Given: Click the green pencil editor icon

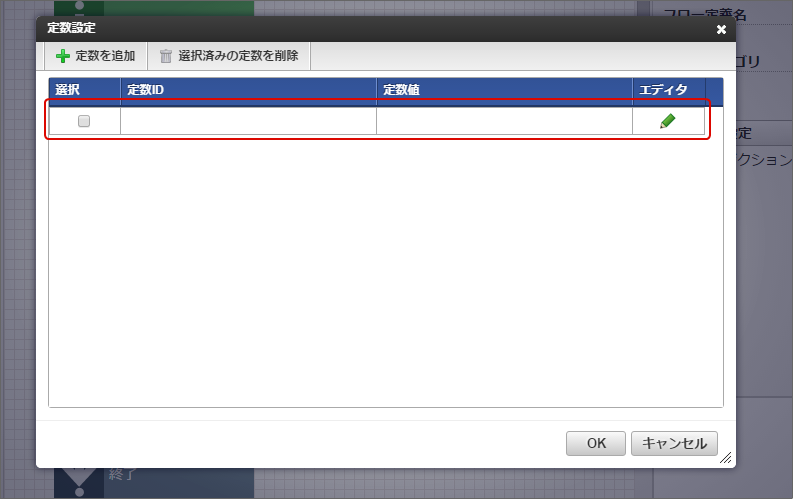Looking at the screenshot, I should [668, 121].
